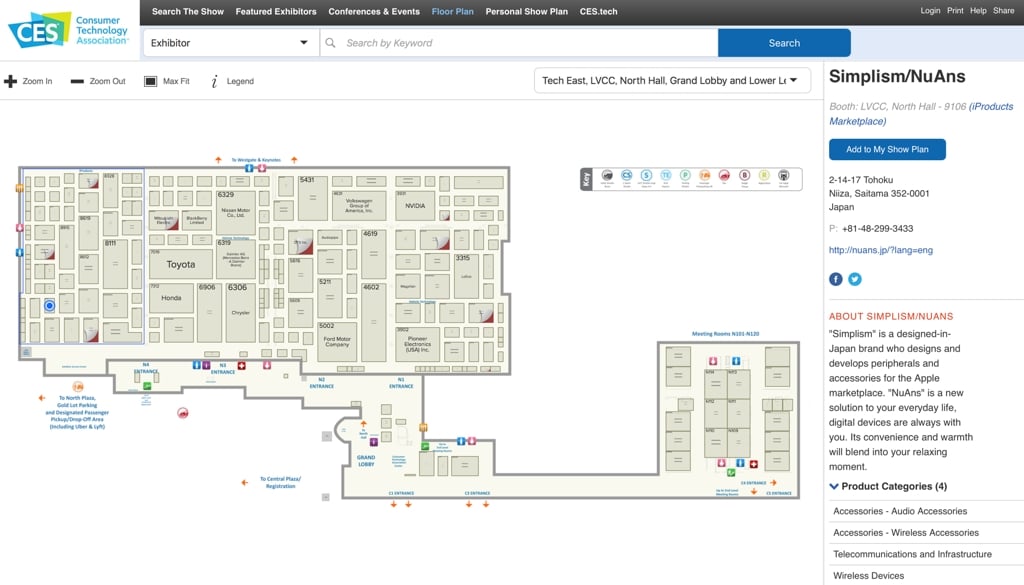Click the CES logo
The image size is (1024, 585).
[x=68, y=29]
